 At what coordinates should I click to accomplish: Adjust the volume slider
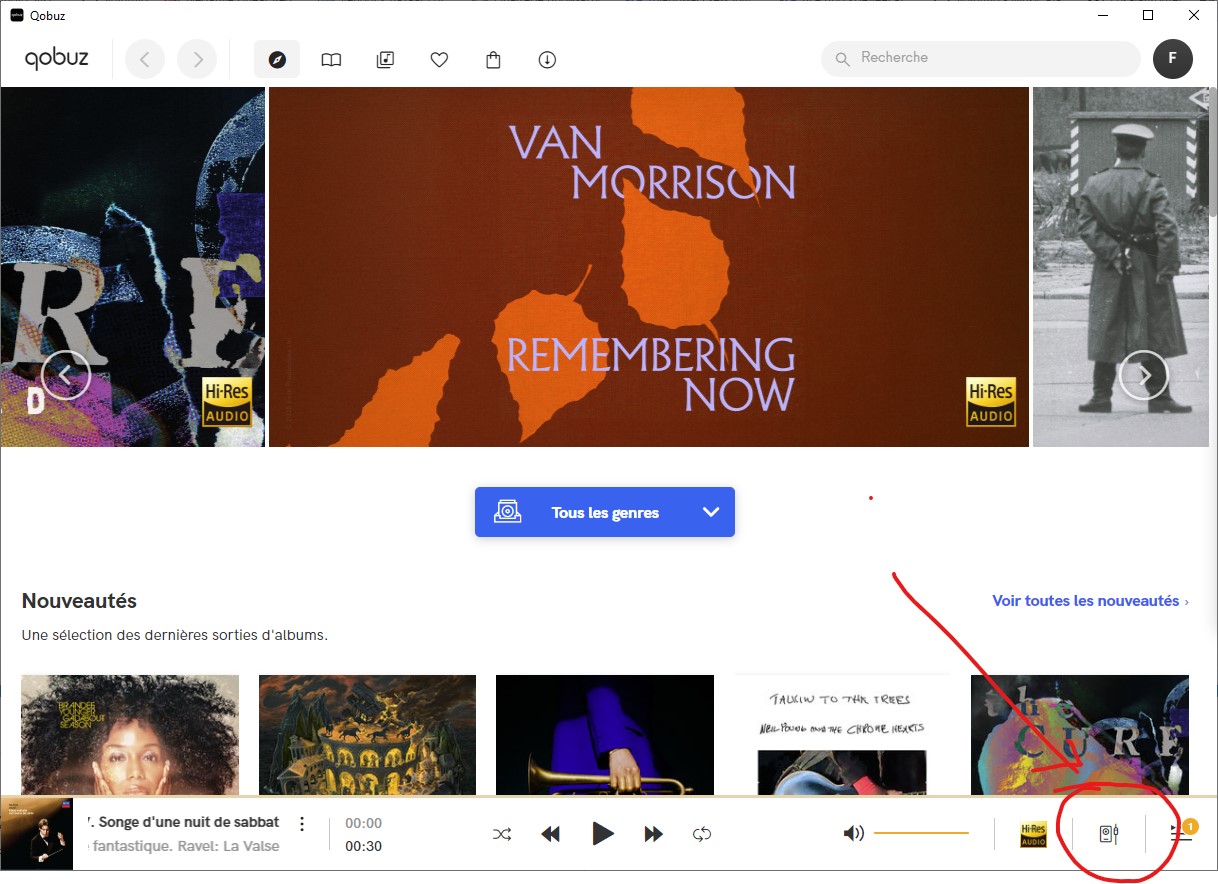pyautogui.click(x=921, y=833)
